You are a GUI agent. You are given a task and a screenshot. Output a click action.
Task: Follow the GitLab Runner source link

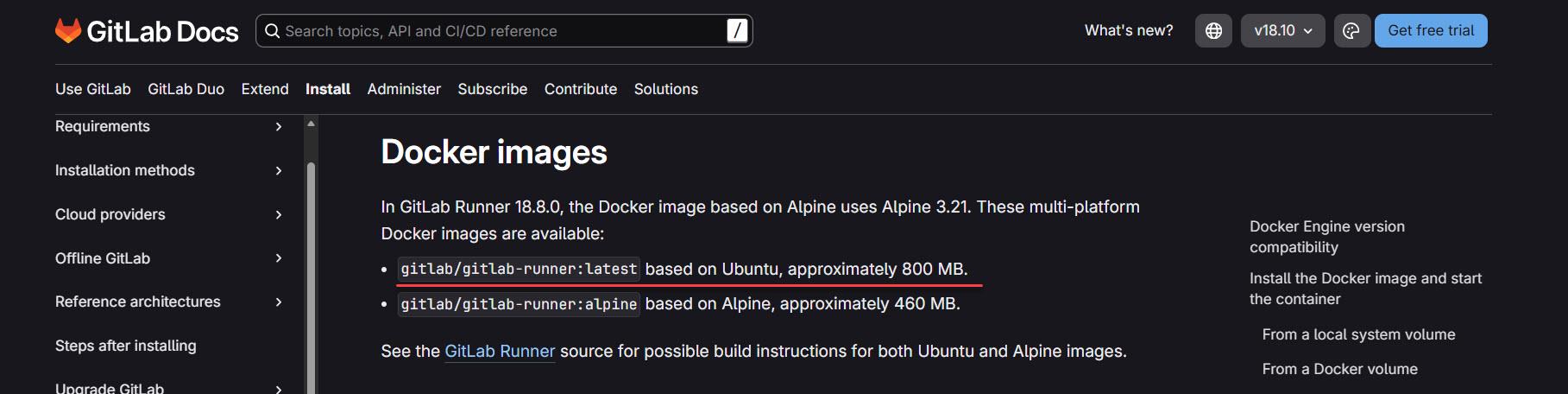tap(500, 352)
